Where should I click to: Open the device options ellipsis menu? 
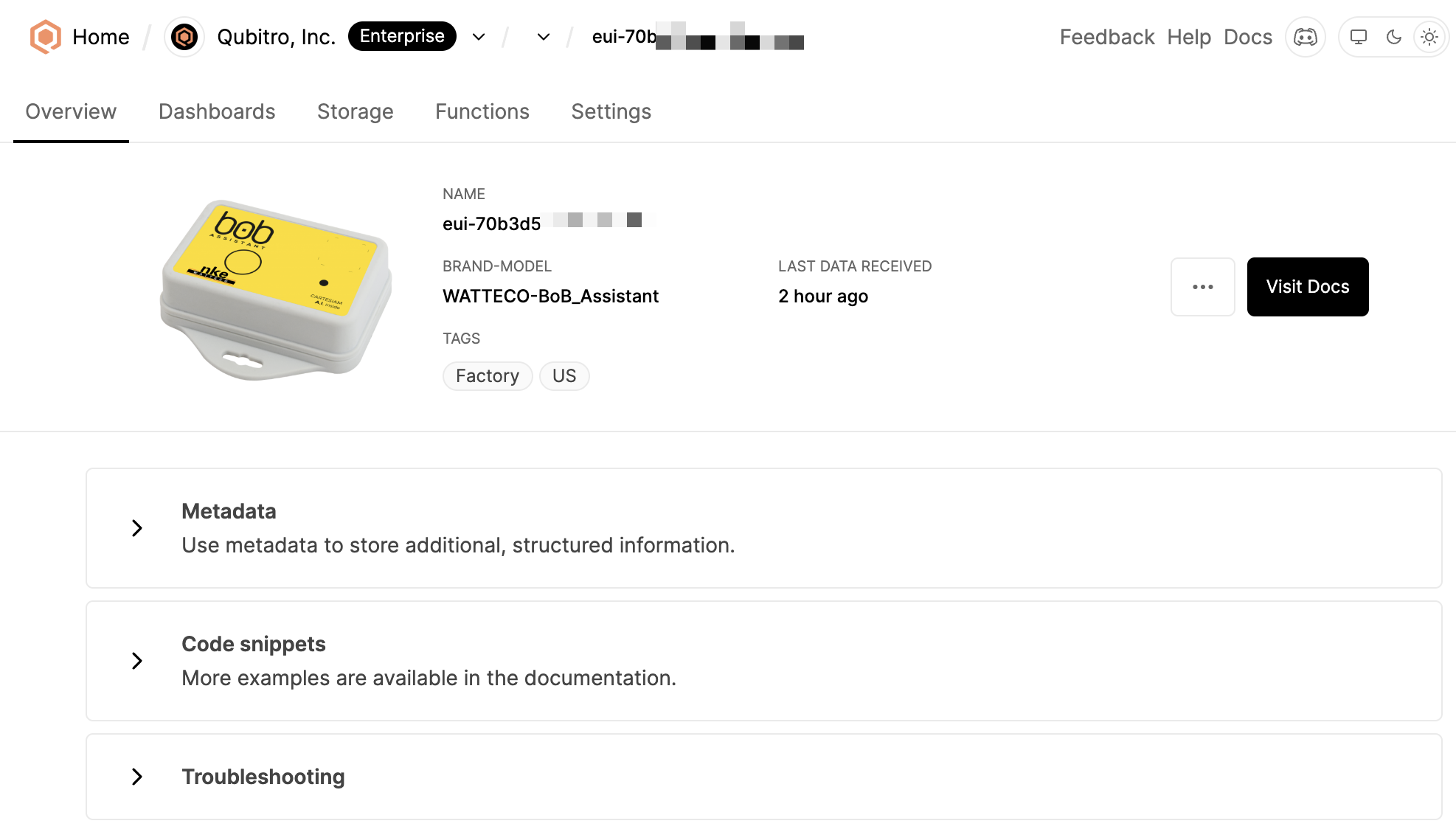click(1202, 287)
